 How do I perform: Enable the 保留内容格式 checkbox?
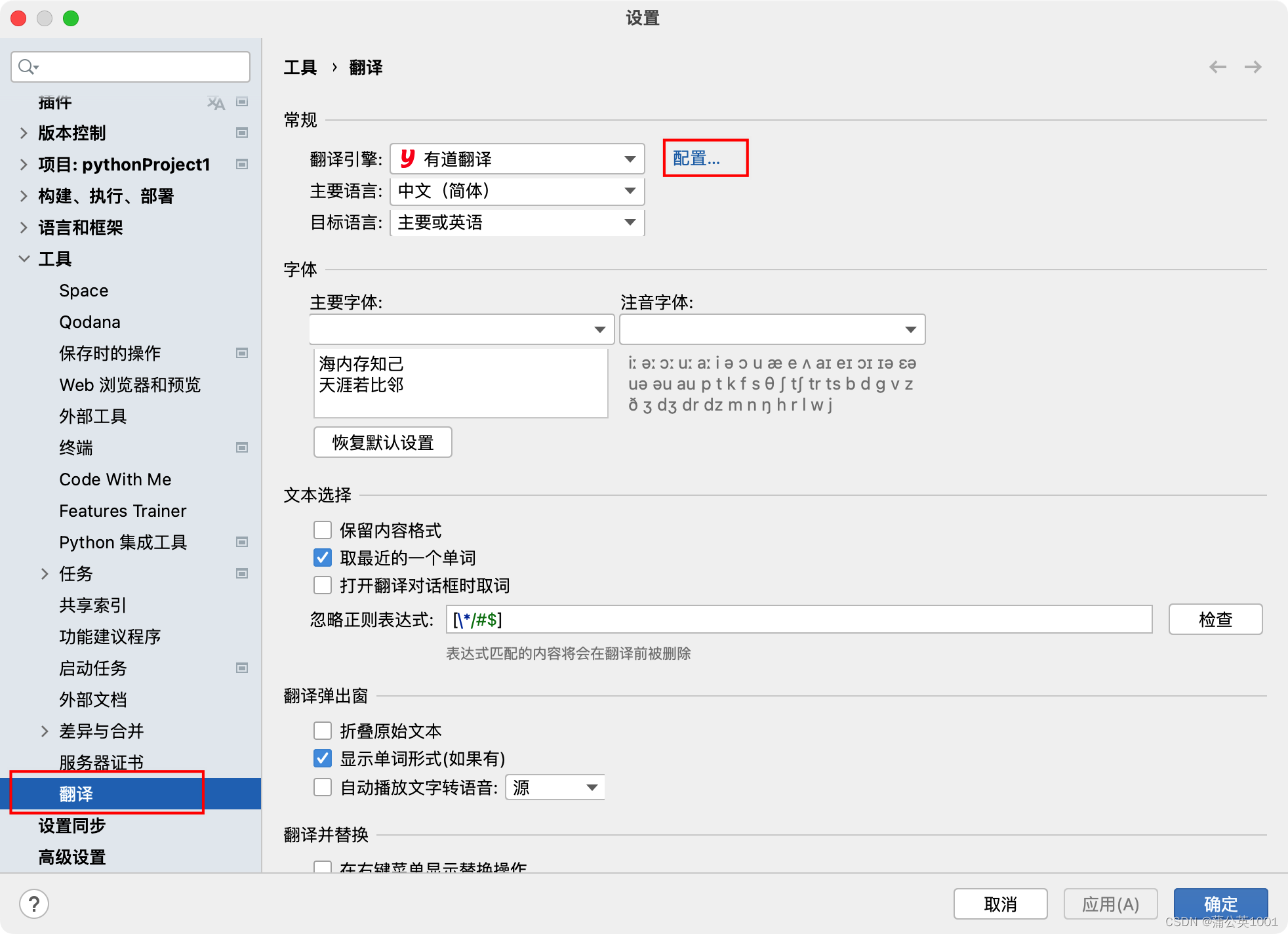pyautogui.click(x=323, y=530)
